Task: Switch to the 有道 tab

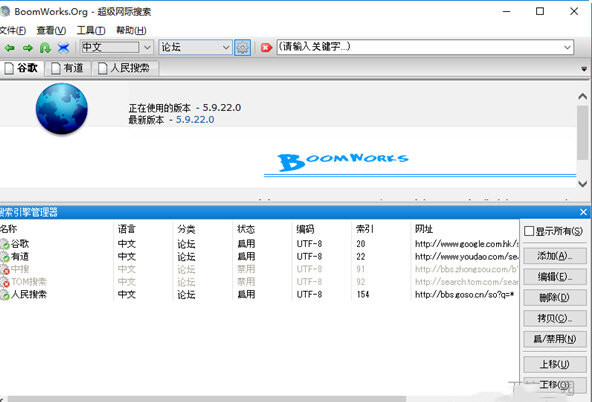Action: 68,68
